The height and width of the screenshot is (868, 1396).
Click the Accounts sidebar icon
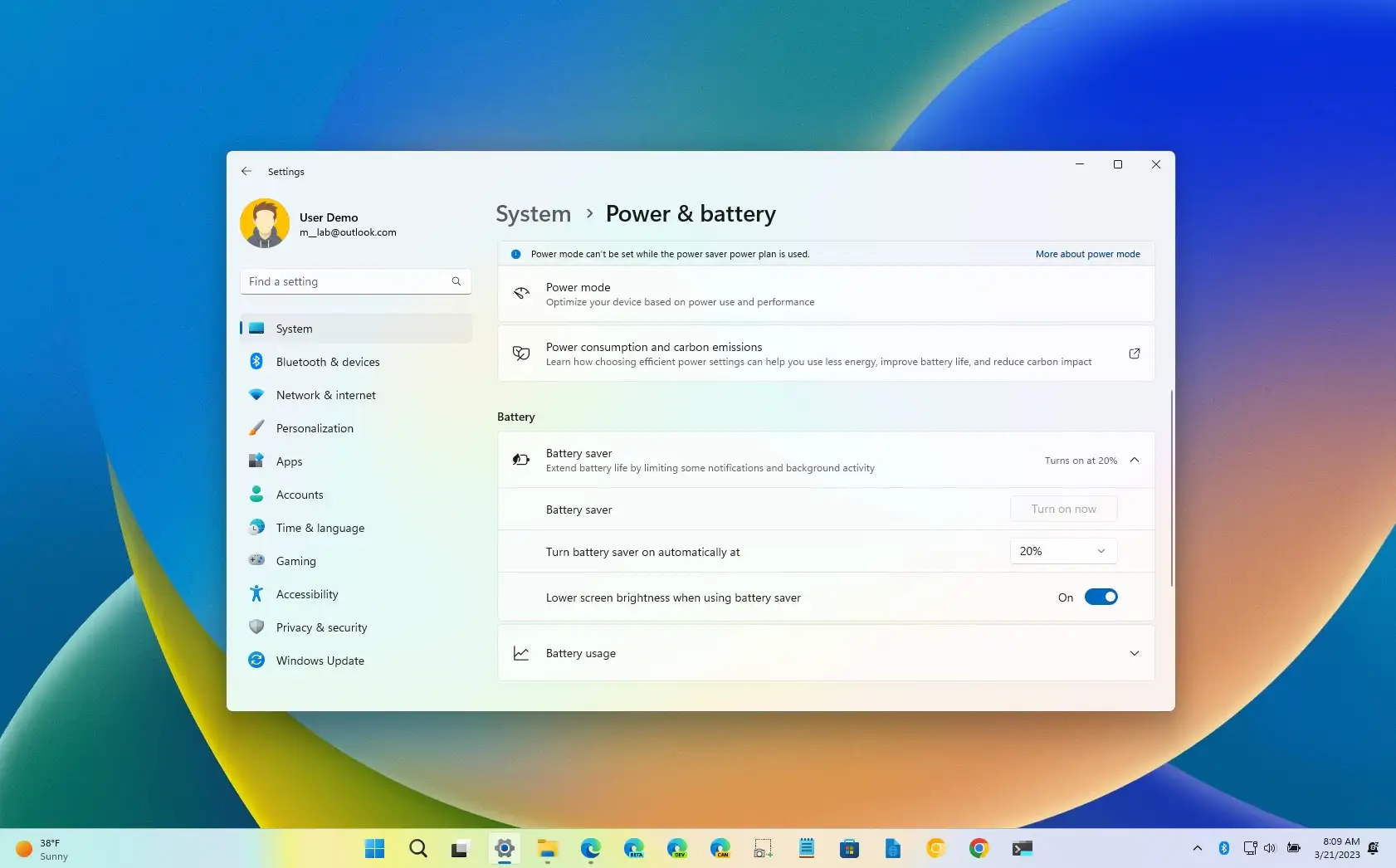[x=256, y=495]
